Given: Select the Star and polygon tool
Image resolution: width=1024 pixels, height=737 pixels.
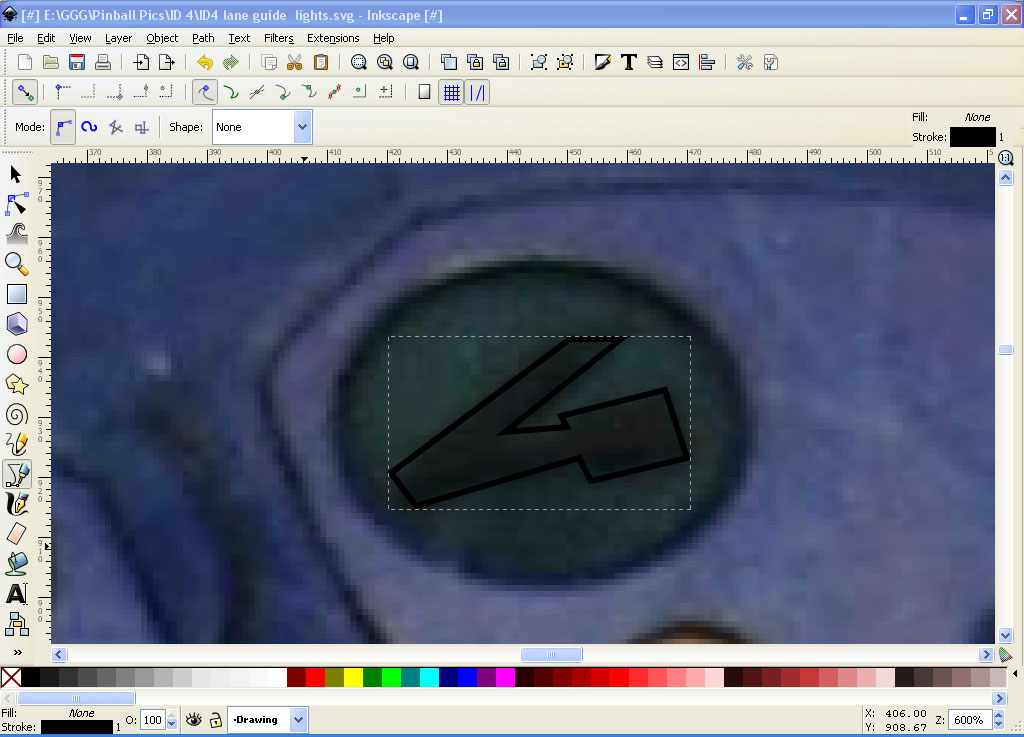Looking at the screenshot, I should [x=17, y=384].
